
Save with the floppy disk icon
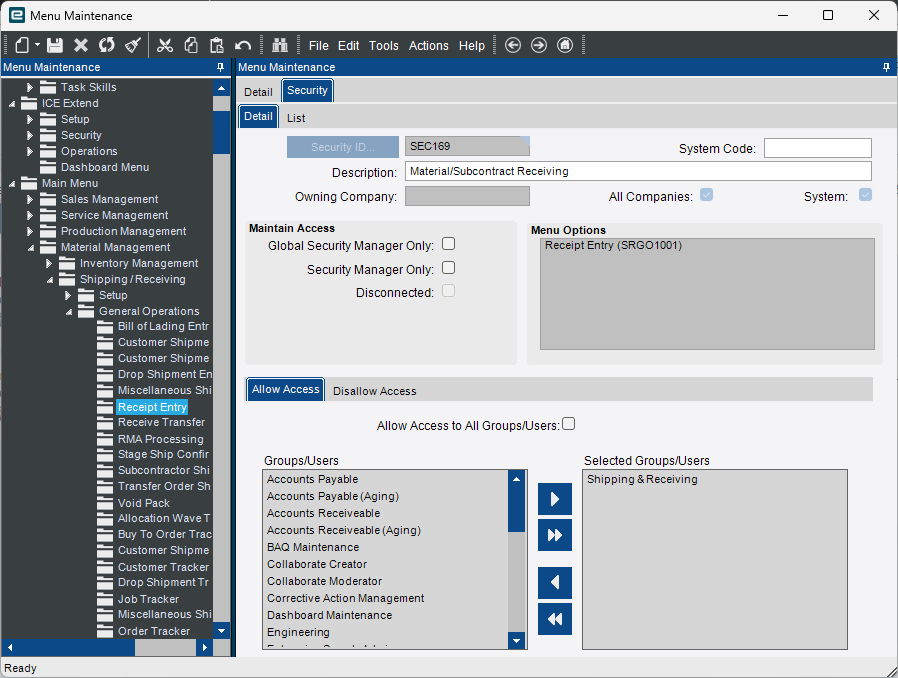[x=55, y=45]
